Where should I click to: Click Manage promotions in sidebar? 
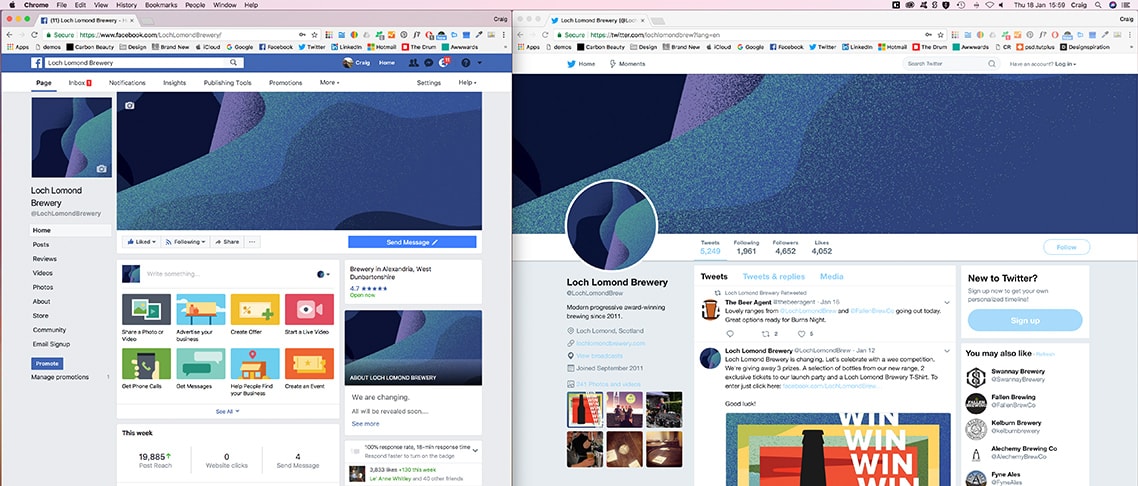coord(60,377)
